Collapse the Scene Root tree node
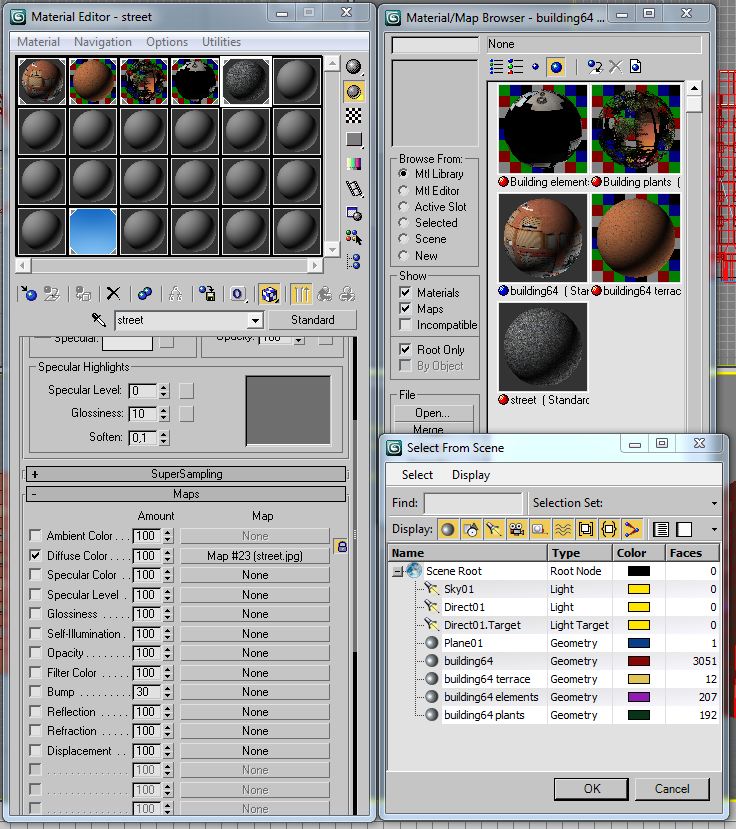 (398, 571)
